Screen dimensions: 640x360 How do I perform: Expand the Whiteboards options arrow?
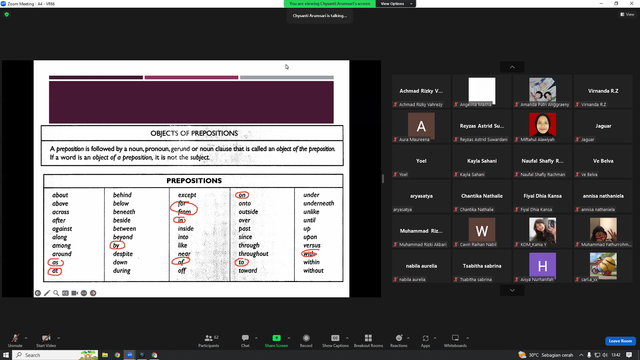click(467, 338)
